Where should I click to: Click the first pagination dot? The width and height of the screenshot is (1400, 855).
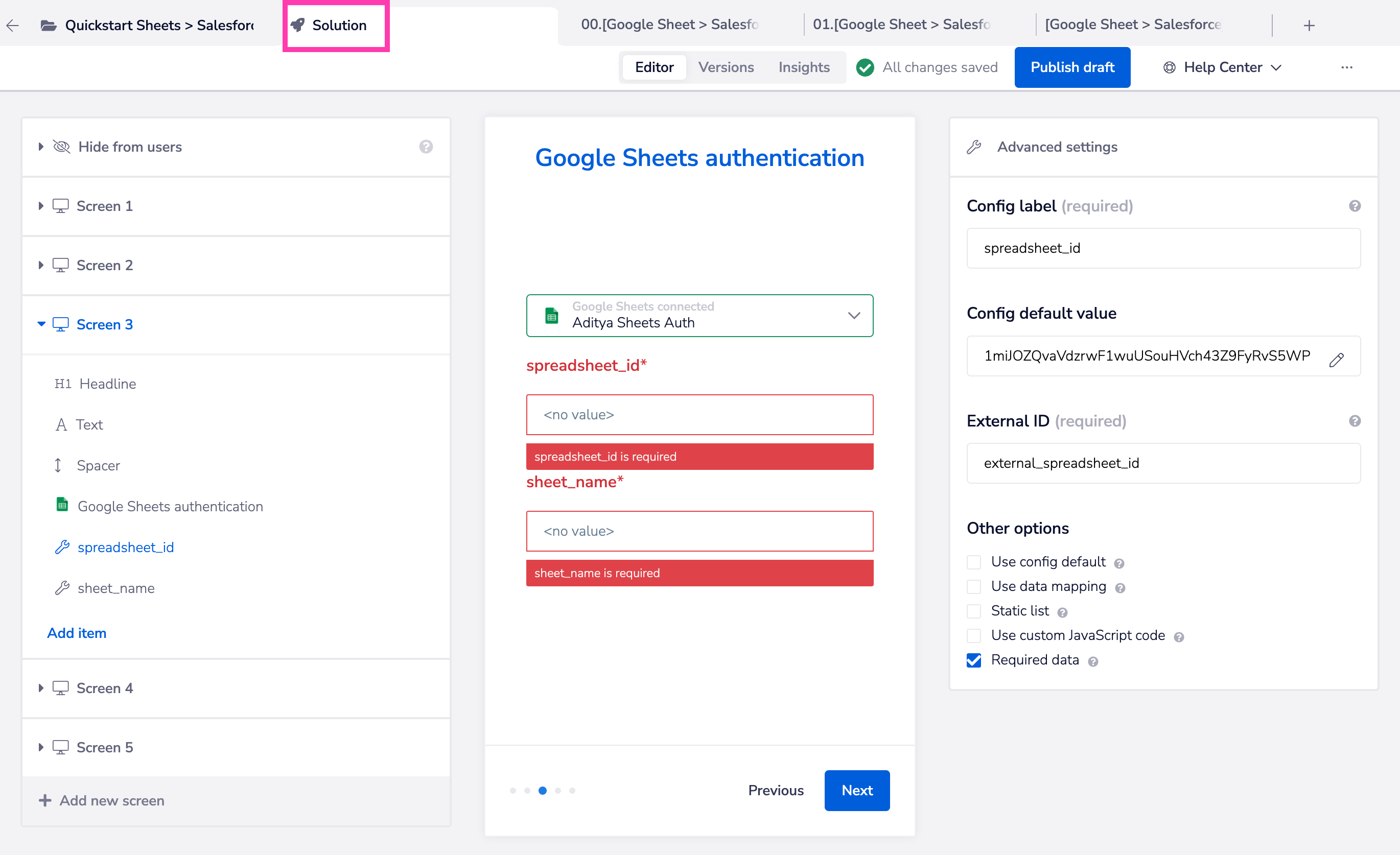[x=513, y=790]
